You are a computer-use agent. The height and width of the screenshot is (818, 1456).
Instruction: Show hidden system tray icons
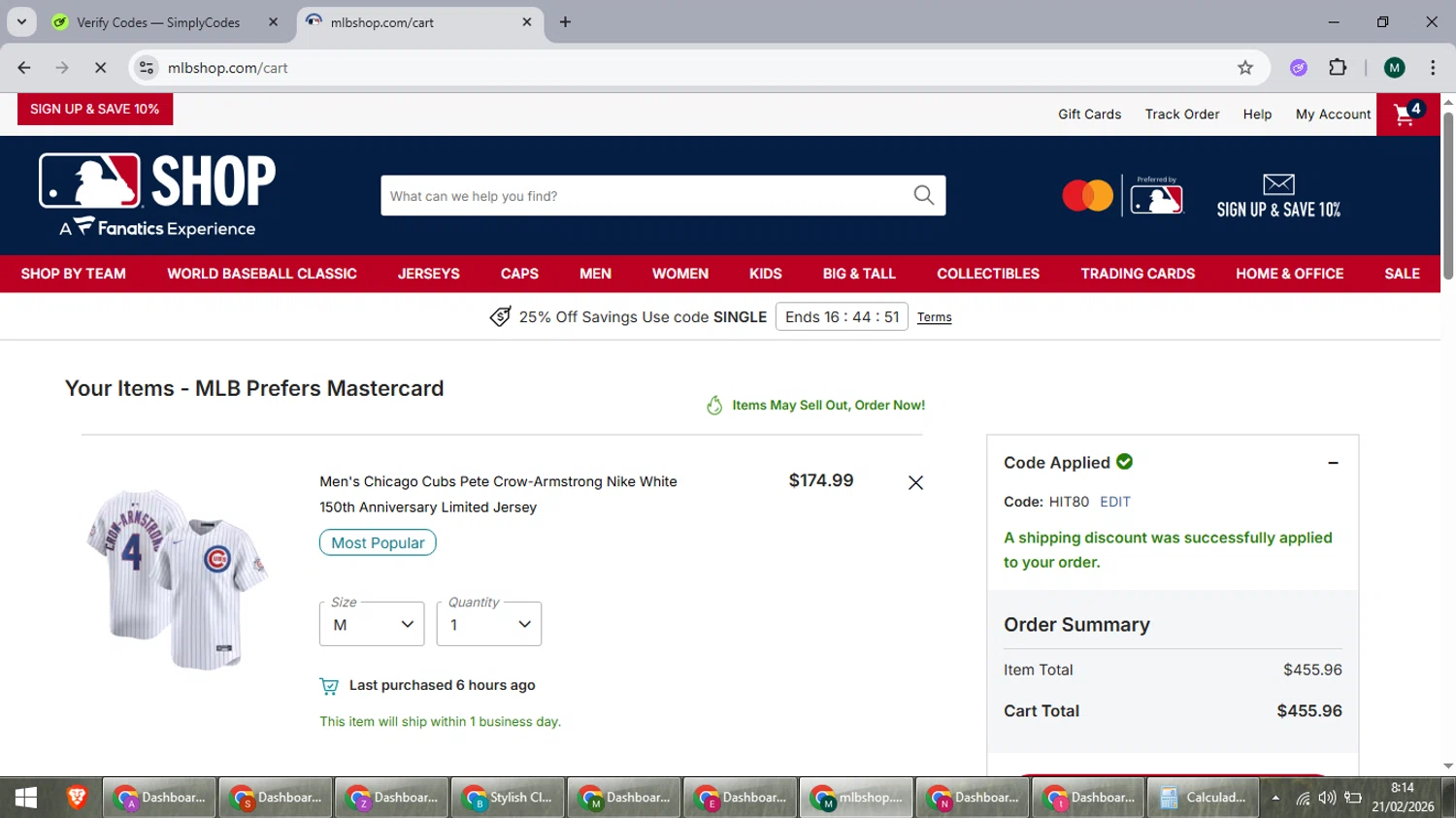coord(1275,798)
